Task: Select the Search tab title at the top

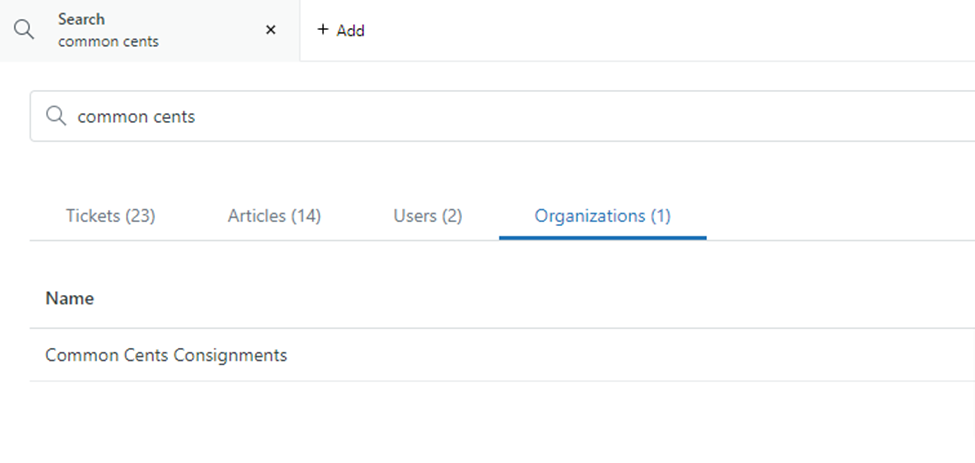Action: 81,19
